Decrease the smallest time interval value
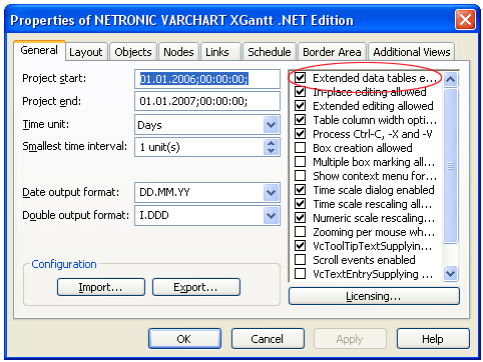Viewport: 483px width, 362px height. (x=271, y=151)
